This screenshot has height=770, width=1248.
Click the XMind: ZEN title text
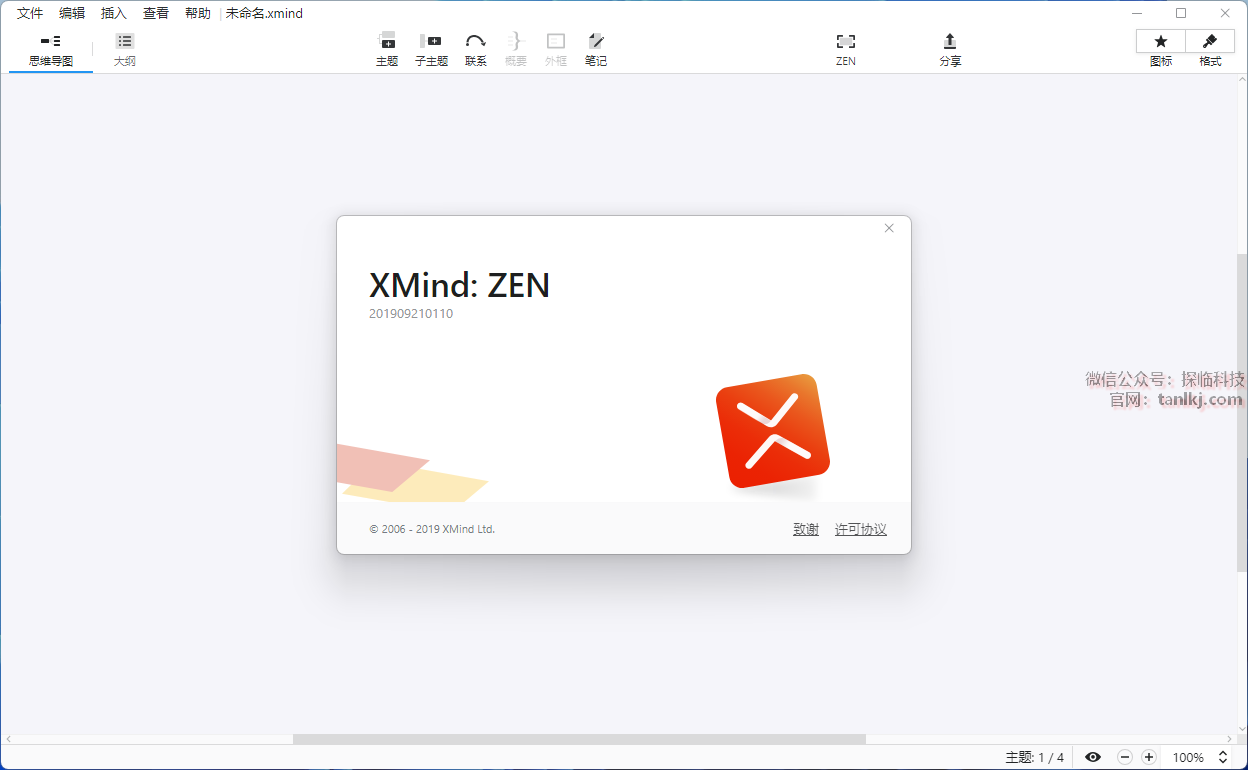click(x=460, y=285)
